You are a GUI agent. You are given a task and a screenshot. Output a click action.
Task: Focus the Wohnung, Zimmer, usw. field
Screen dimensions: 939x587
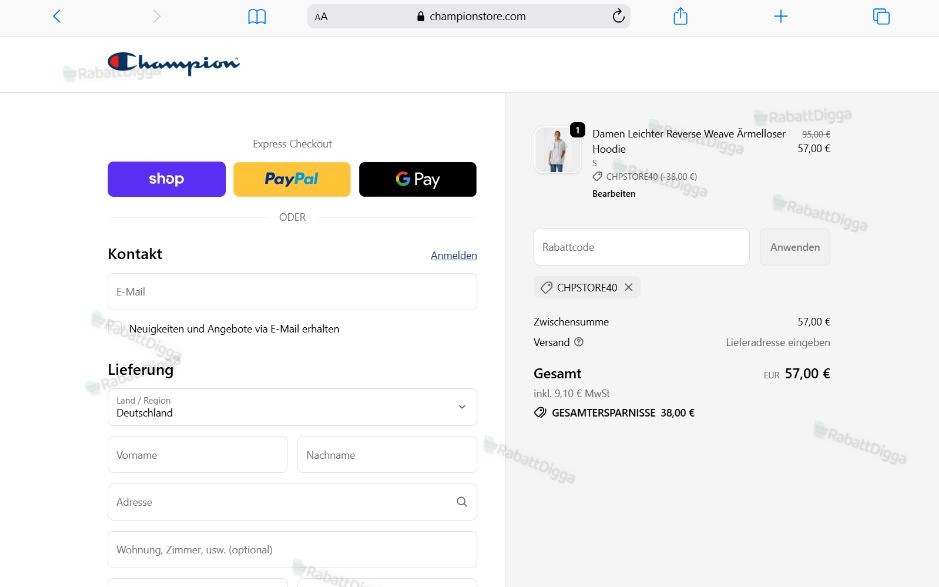pyautogui.click(x=292, y=550)
